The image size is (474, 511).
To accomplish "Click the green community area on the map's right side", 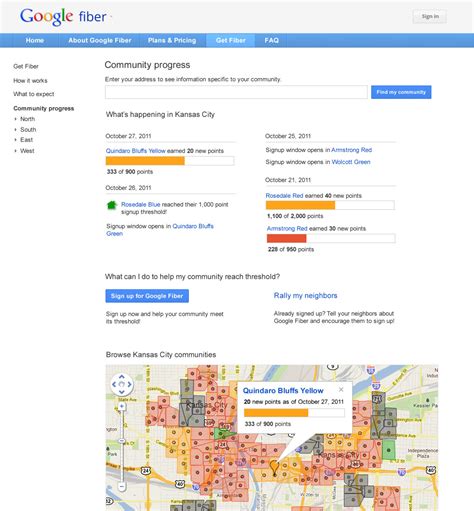I will pos(388,450).
